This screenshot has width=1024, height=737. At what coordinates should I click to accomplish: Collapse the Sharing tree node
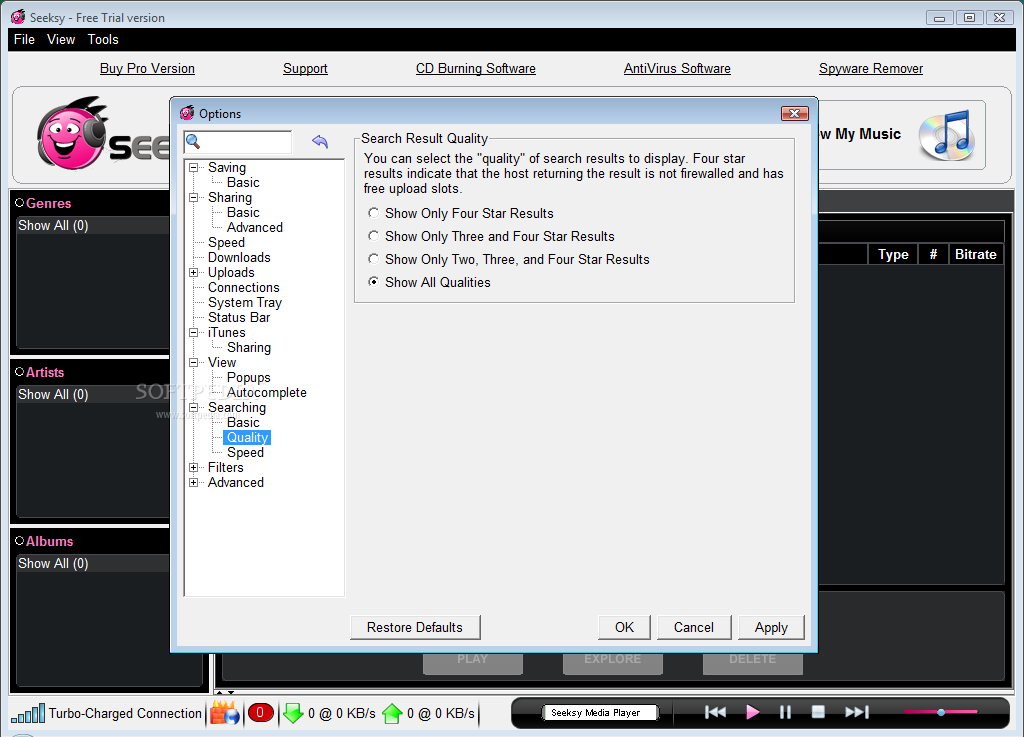click(193, 198)
